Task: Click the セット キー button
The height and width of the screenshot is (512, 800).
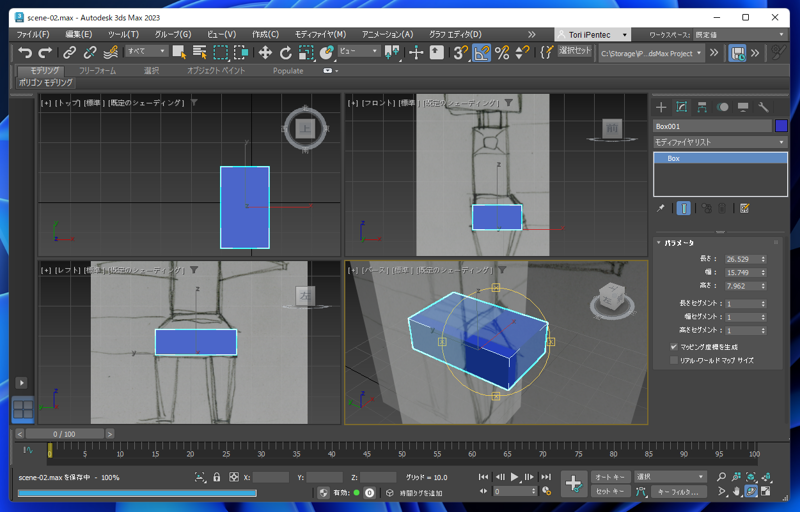Action: pyautogui.click(x=610, y=491)
